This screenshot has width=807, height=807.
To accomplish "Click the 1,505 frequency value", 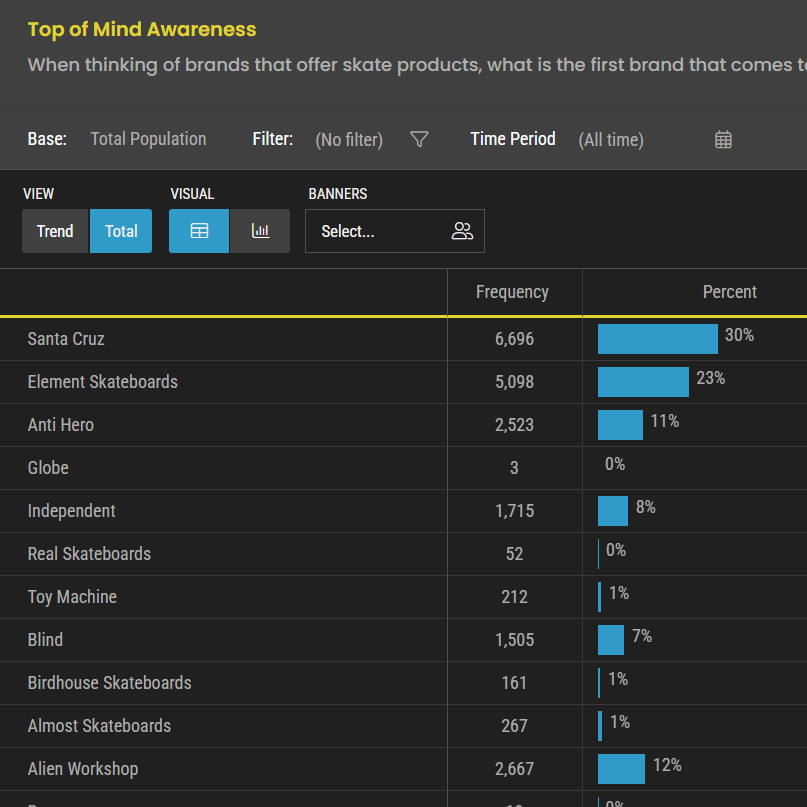I will pyautogui.click(x=514, y=640).
